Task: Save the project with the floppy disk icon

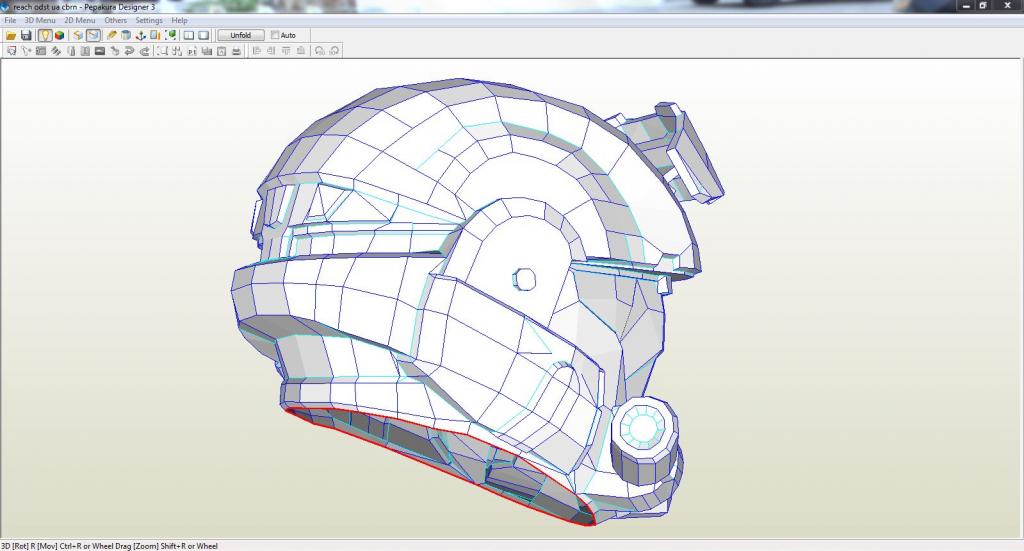Action: (x=26, y=35)
